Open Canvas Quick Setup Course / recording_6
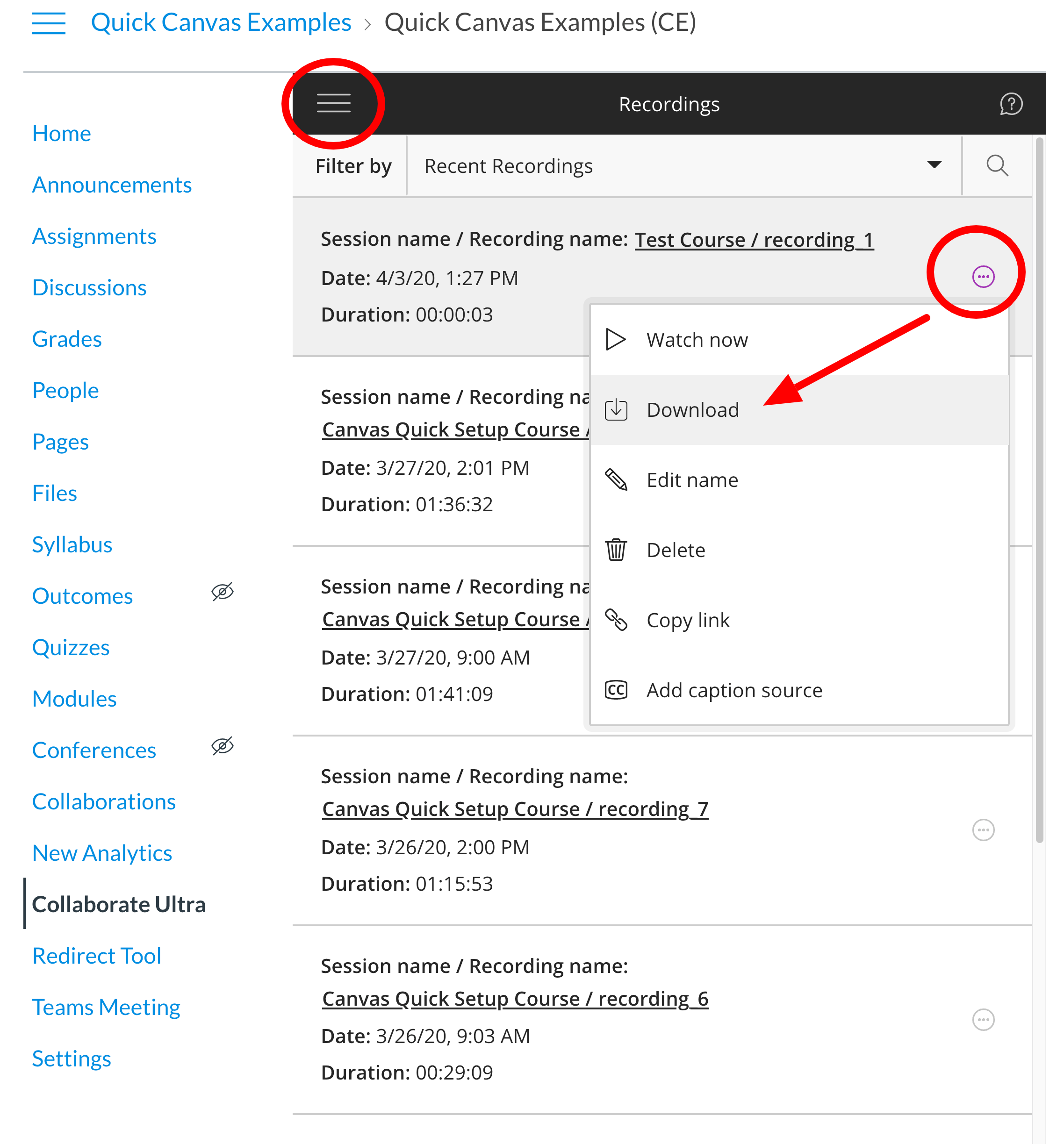Image resolution: width=1064 pixels, height=1144 pixels. 515,998
